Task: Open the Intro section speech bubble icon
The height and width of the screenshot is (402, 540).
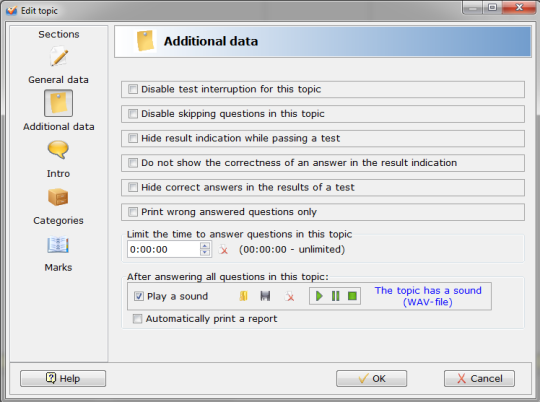Action: pos(58,150)
